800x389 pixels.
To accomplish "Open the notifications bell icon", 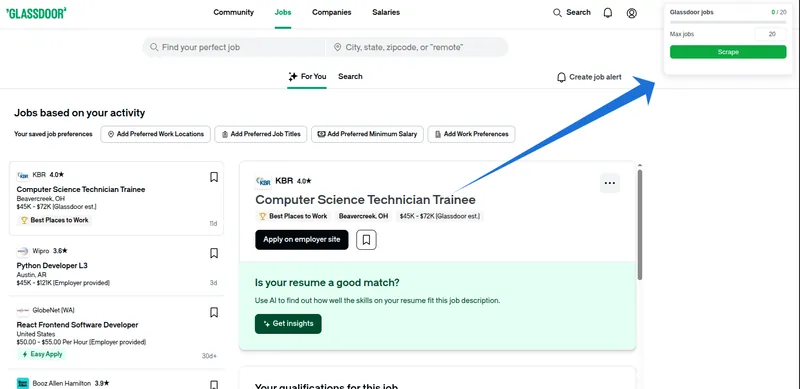I will tap(608, 13).
